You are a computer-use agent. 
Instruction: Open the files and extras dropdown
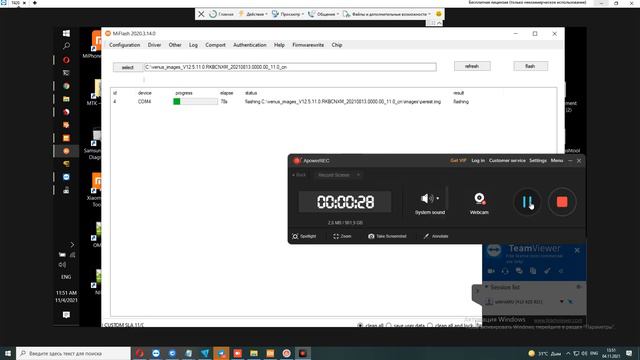[x=387, y=14]
